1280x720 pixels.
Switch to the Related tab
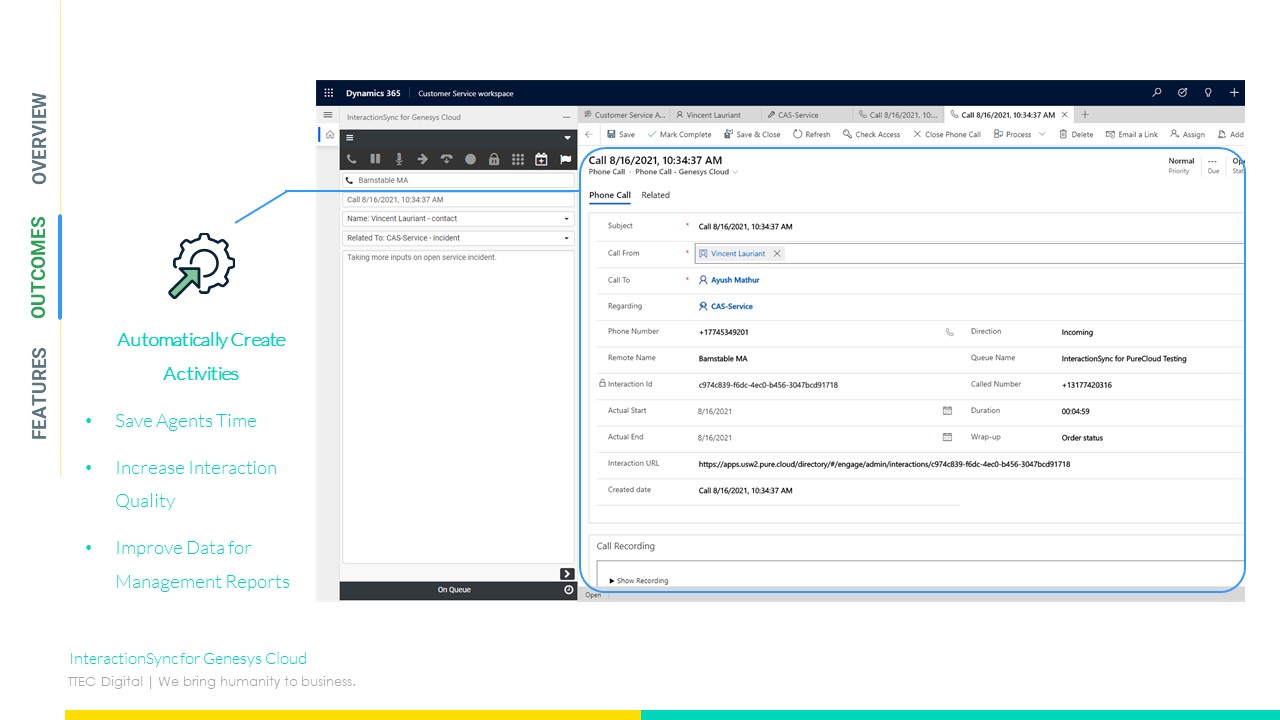coord(655,195)
